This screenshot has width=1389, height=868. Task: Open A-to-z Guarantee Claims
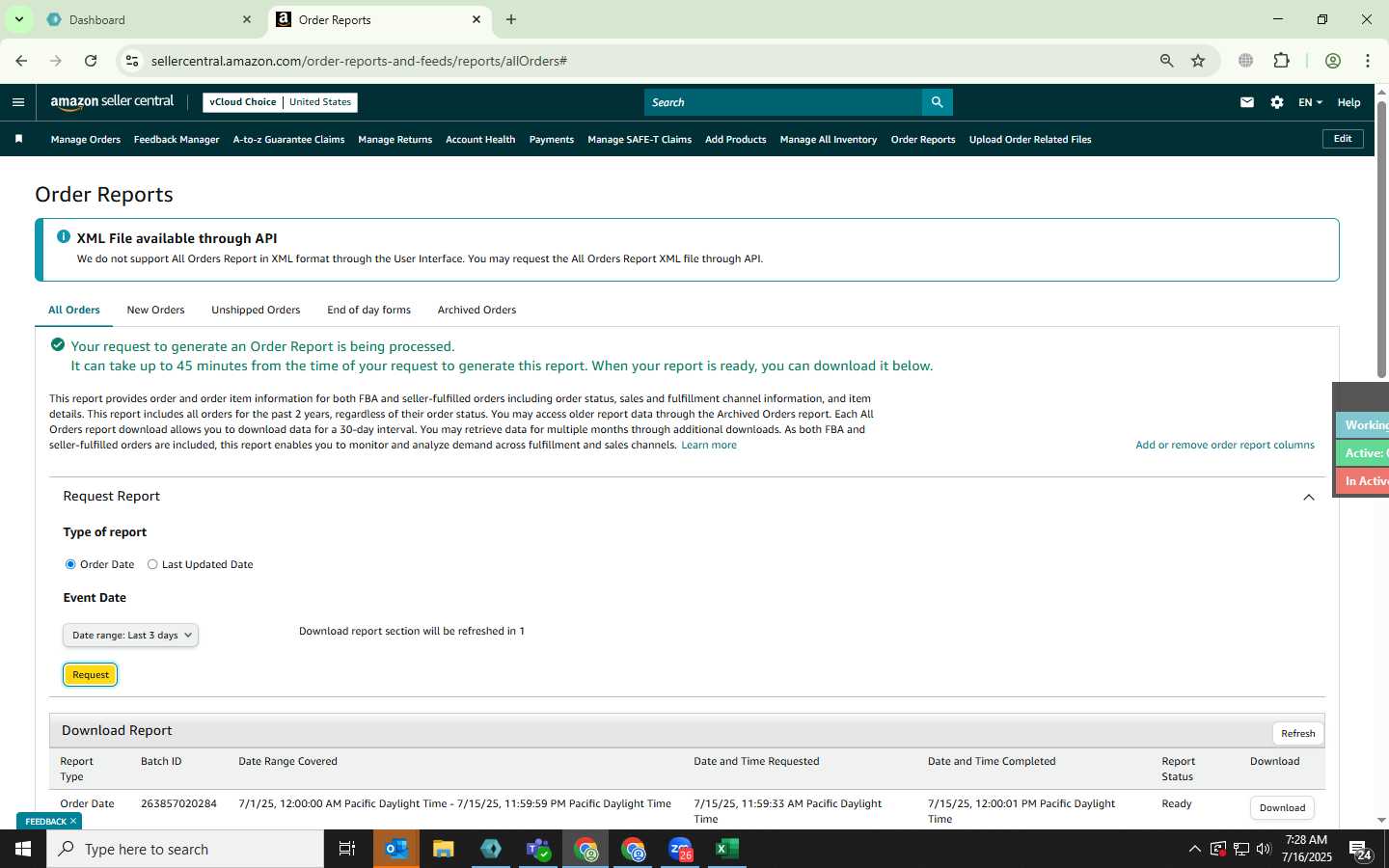[x=288, y=139]
